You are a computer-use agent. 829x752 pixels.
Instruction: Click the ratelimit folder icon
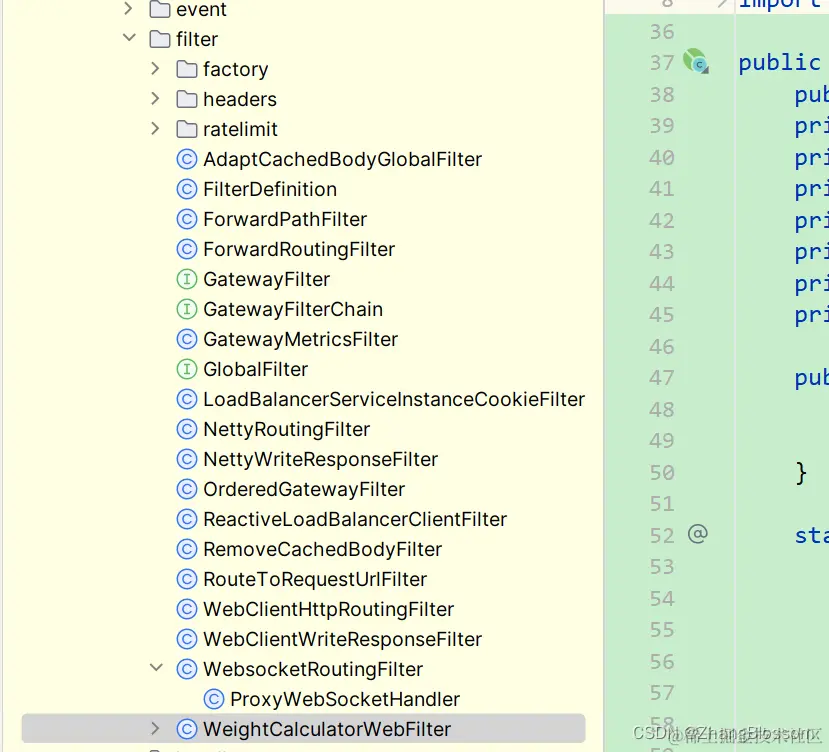187,129
